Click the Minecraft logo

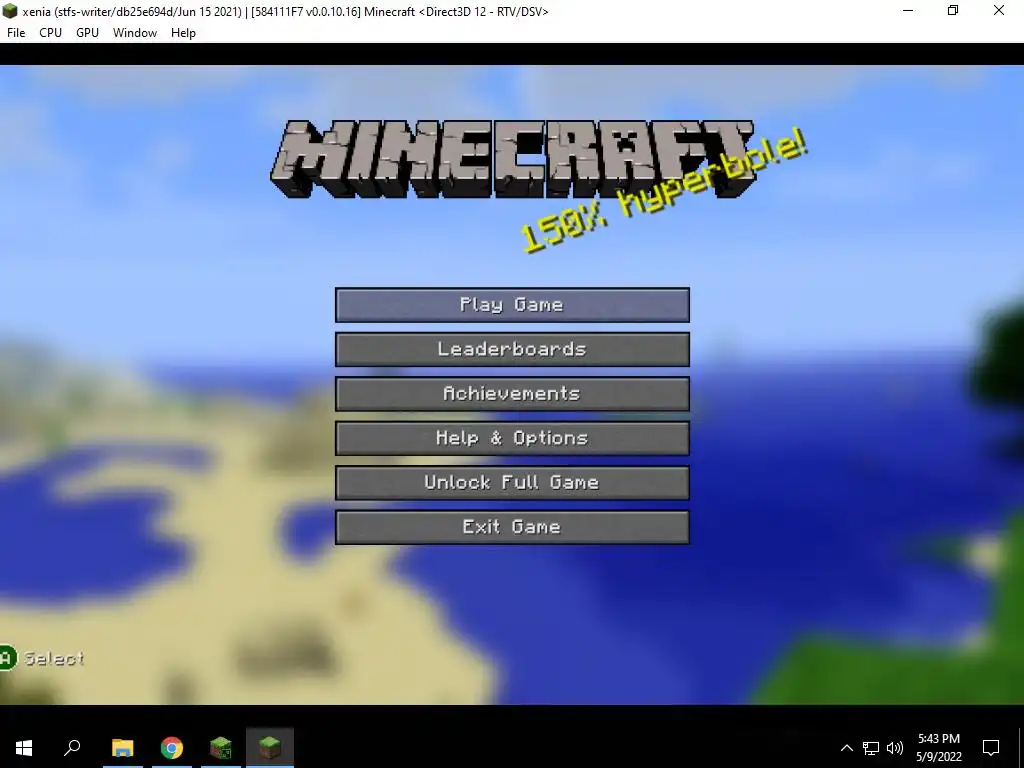click(512, 159)
